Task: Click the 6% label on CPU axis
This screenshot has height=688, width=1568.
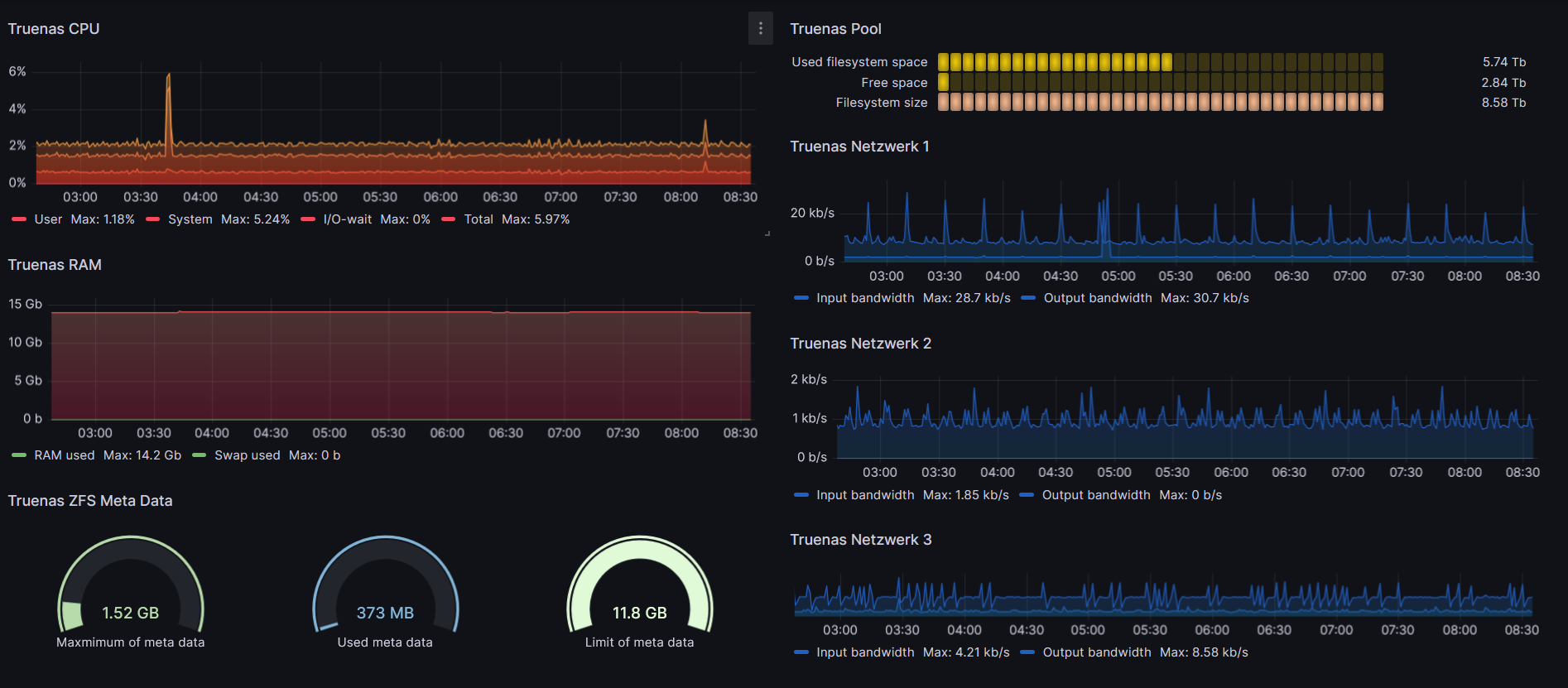Action: point(17,72)
